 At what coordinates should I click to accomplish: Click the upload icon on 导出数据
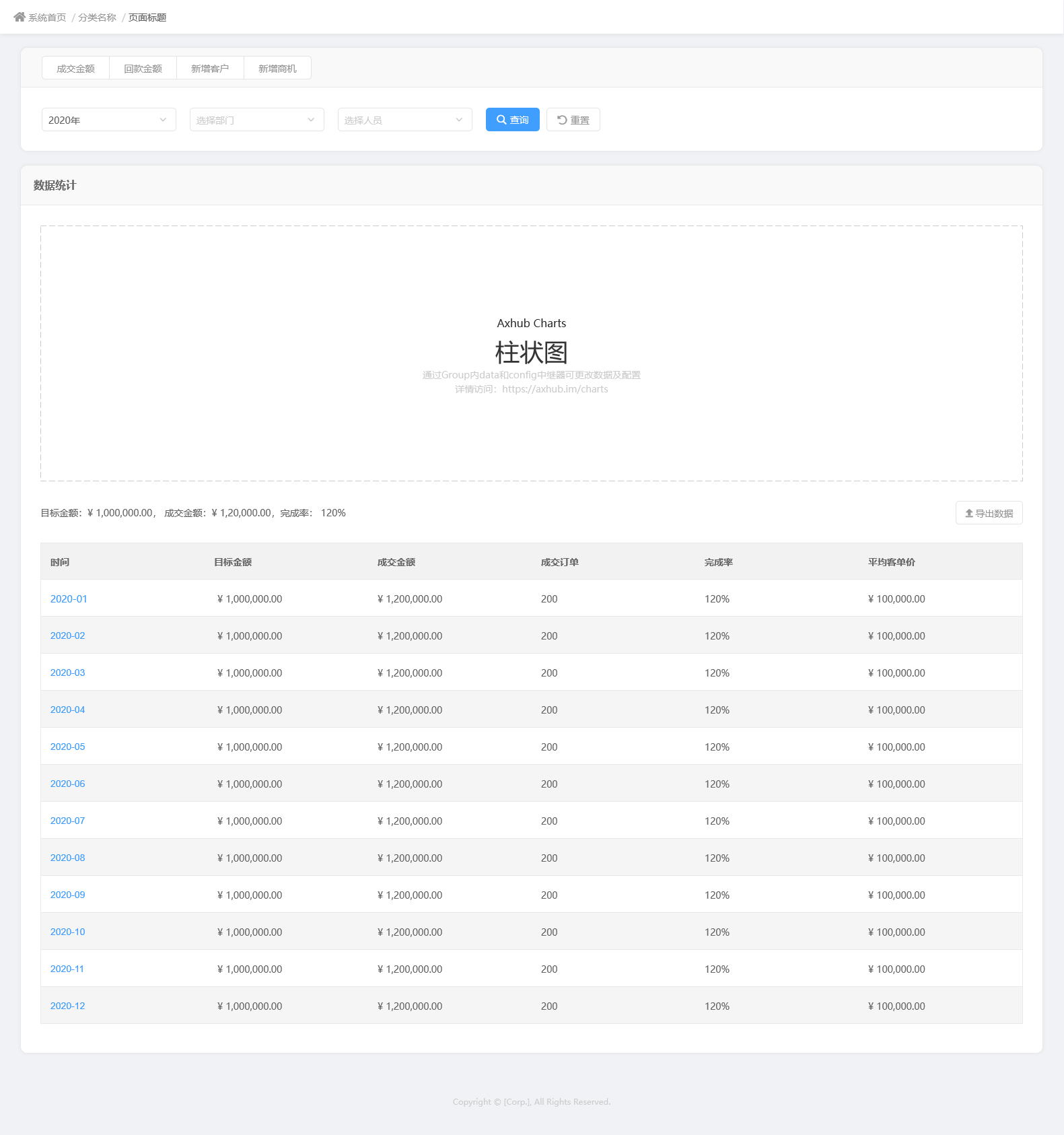coord(969,513)
